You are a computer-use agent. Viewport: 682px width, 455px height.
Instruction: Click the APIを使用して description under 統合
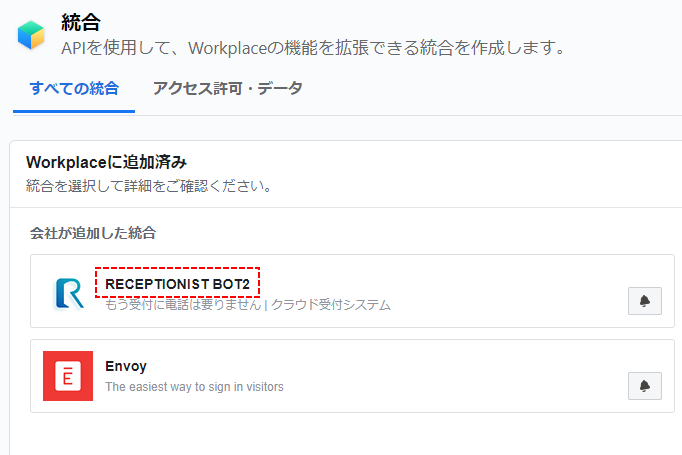pos(313,48)
